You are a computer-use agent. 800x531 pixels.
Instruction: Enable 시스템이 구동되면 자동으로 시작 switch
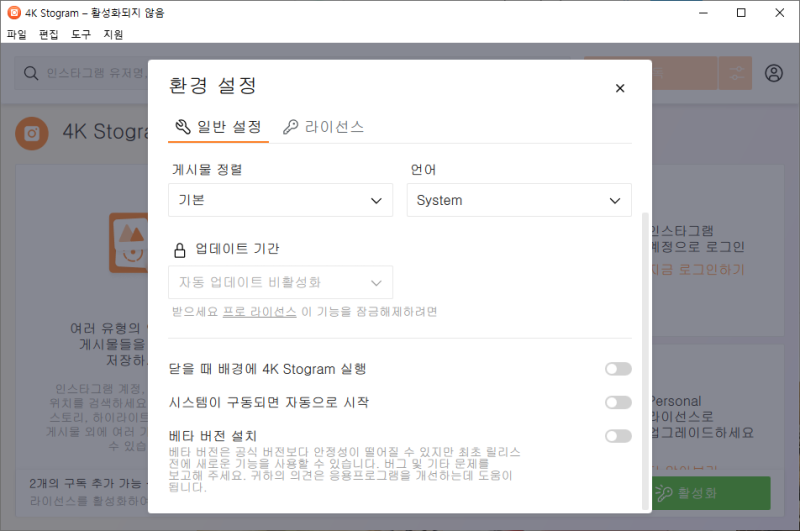pyautogui.click(x=618, y=402)
